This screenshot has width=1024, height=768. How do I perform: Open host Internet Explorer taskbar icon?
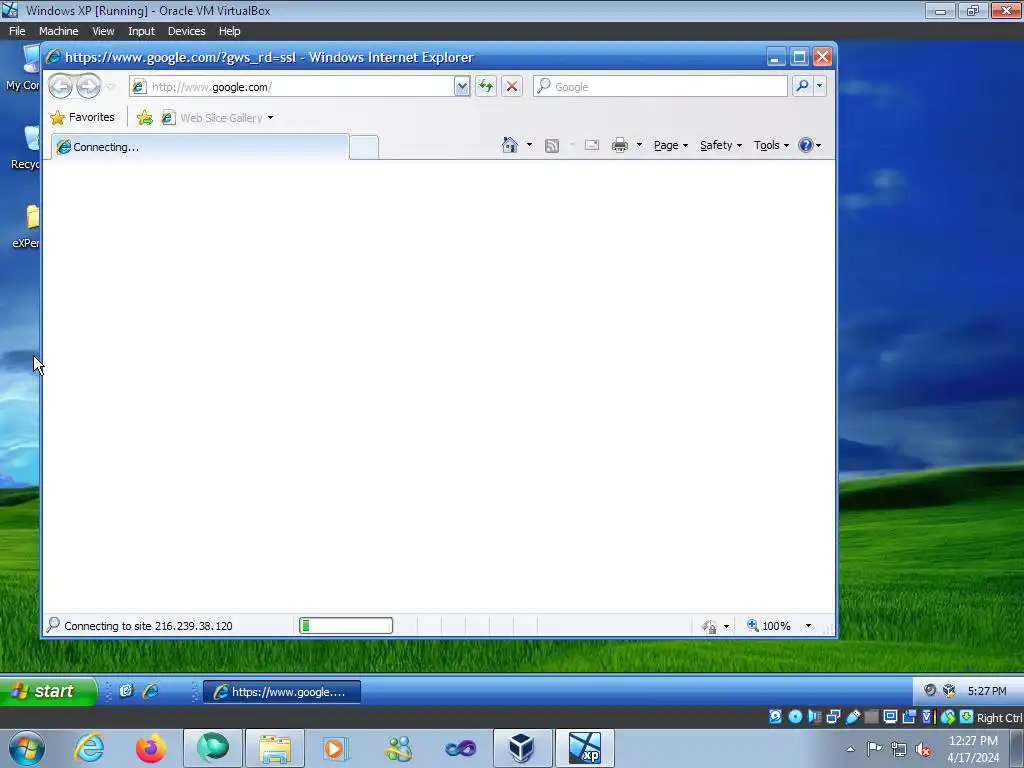(x=89, y=748)
